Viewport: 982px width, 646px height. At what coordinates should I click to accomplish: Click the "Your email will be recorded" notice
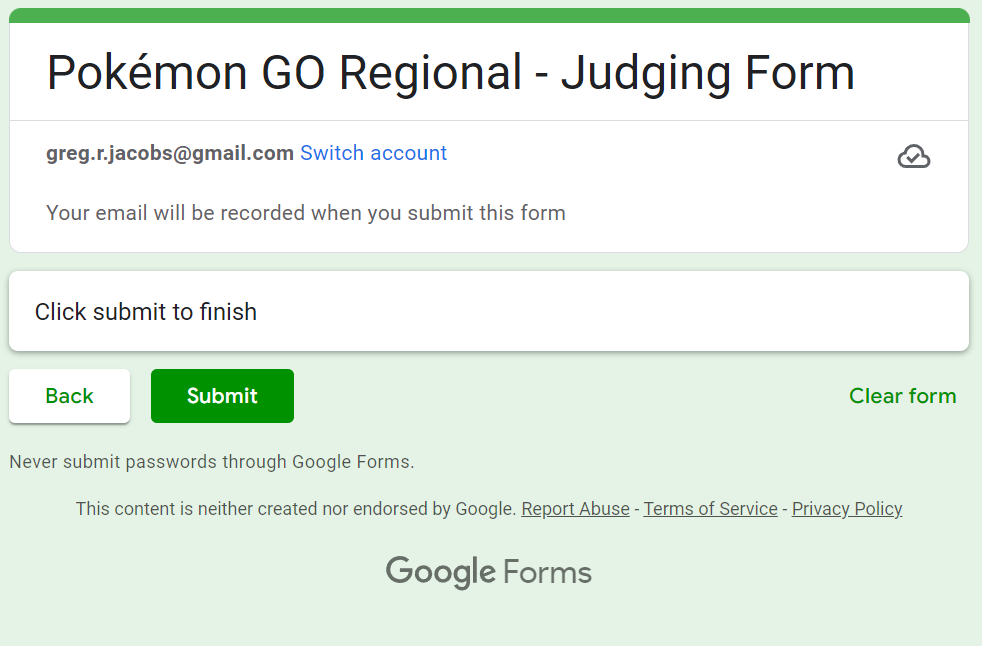(x=305, y=213)
